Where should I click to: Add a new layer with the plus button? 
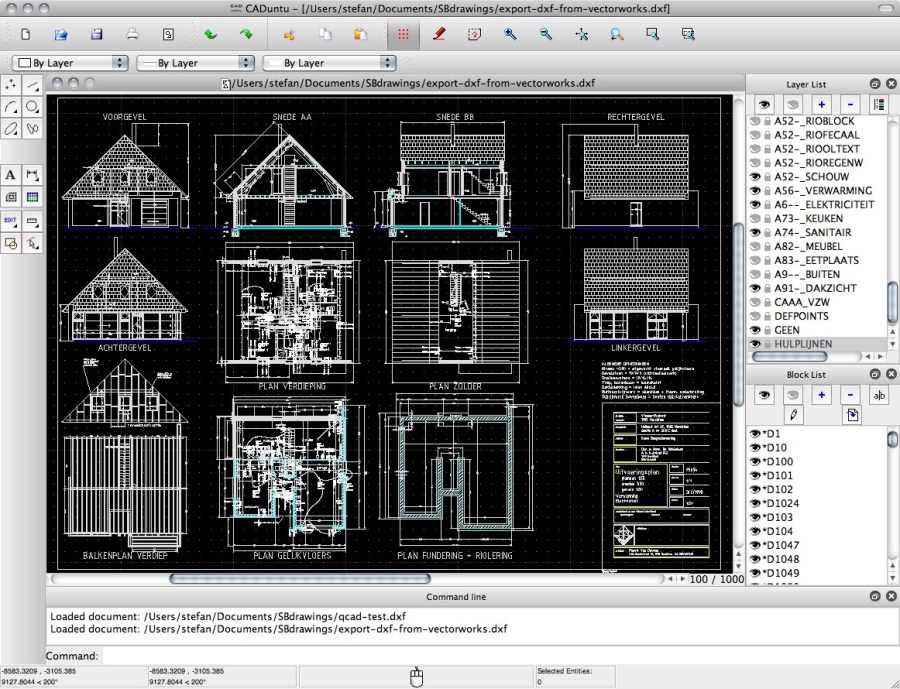(822, 104)
